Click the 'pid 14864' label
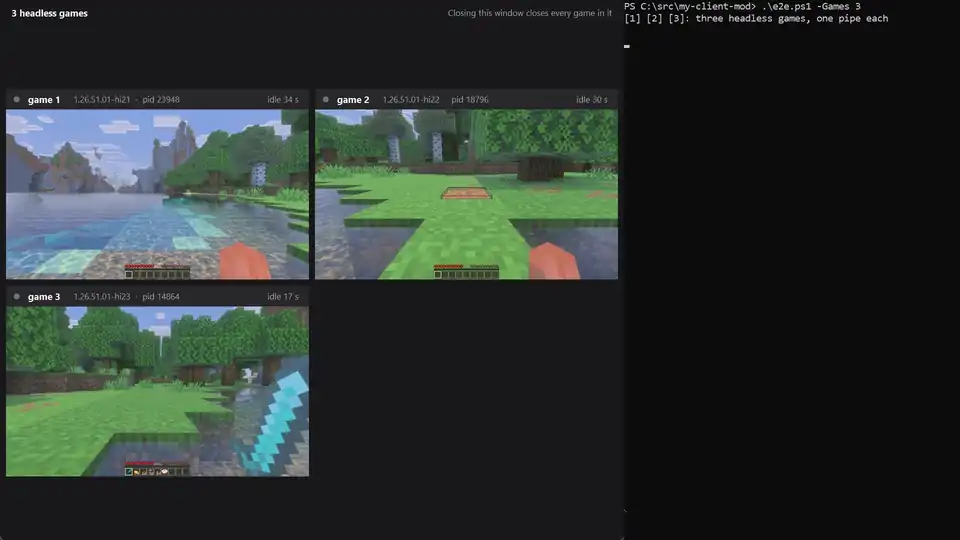960x540 pixels. point(161,297)
